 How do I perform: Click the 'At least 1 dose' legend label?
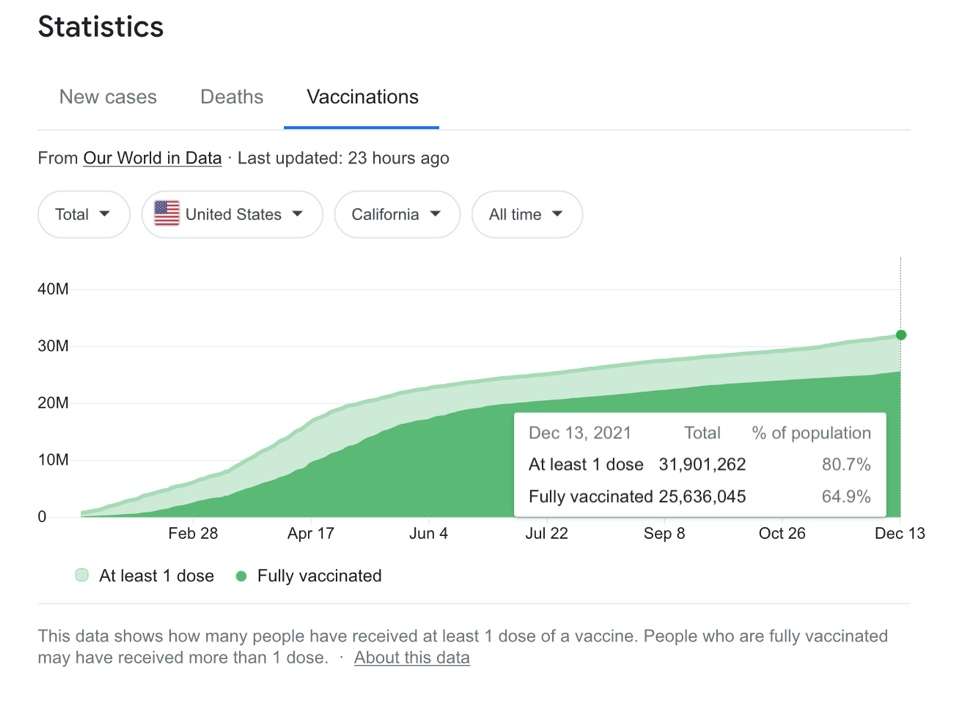(156, 576)
